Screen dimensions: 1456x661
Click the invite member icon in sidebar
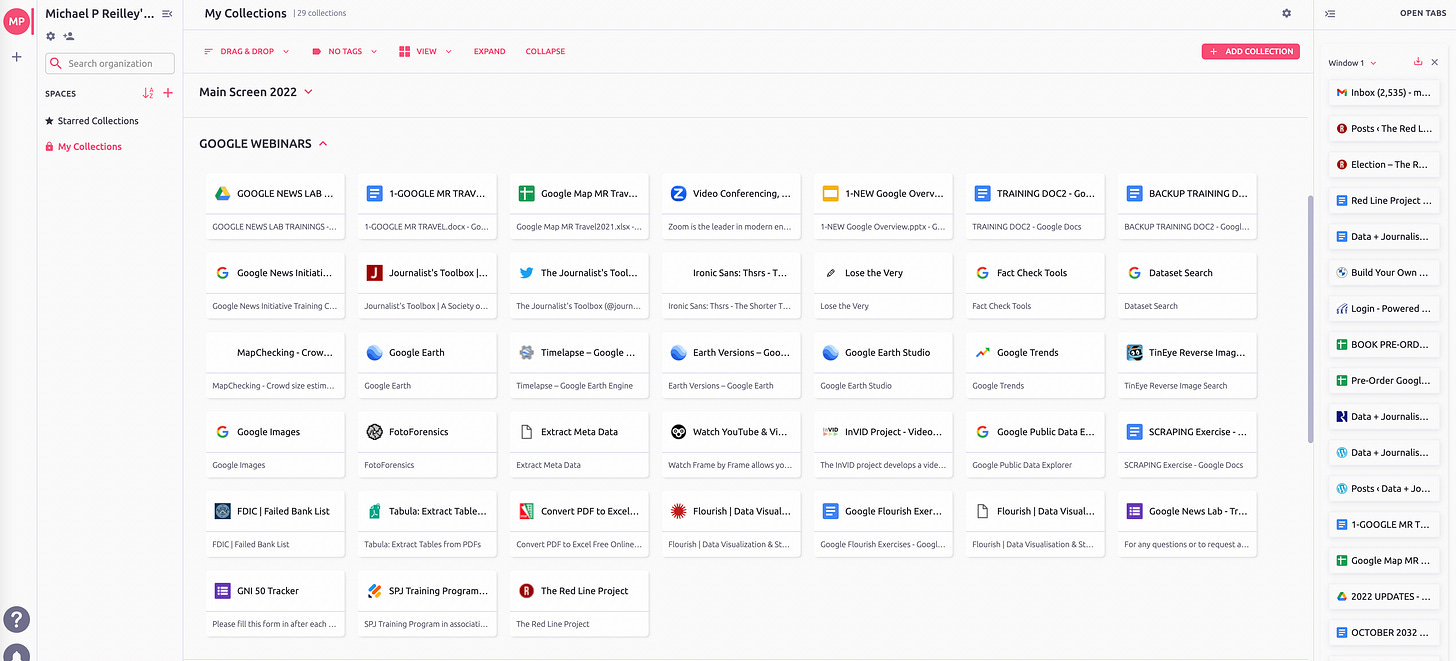[69, 35]
